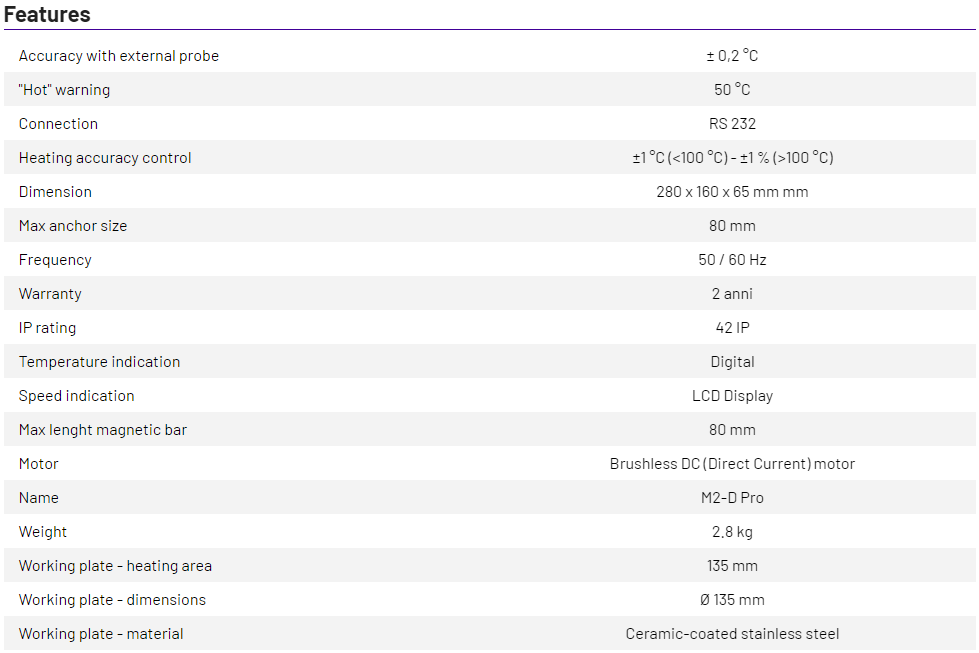Select the LCD Display value
This screenshot has height=653, width=979.
tap(732, 396)
